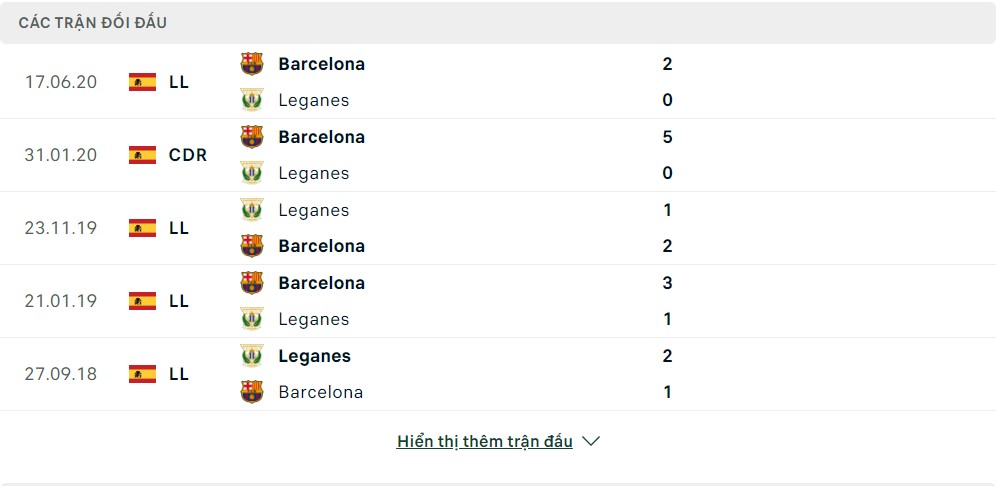Click 'Hiển thị thêm trận đấu' link
Viewport: 997px width, 486px height.
pos(484,441)
